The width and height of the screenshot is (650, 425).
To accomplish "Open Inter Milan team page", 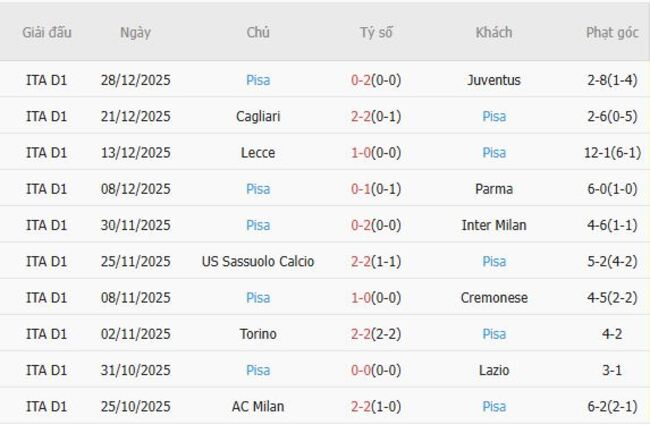I will click(494, 225).
